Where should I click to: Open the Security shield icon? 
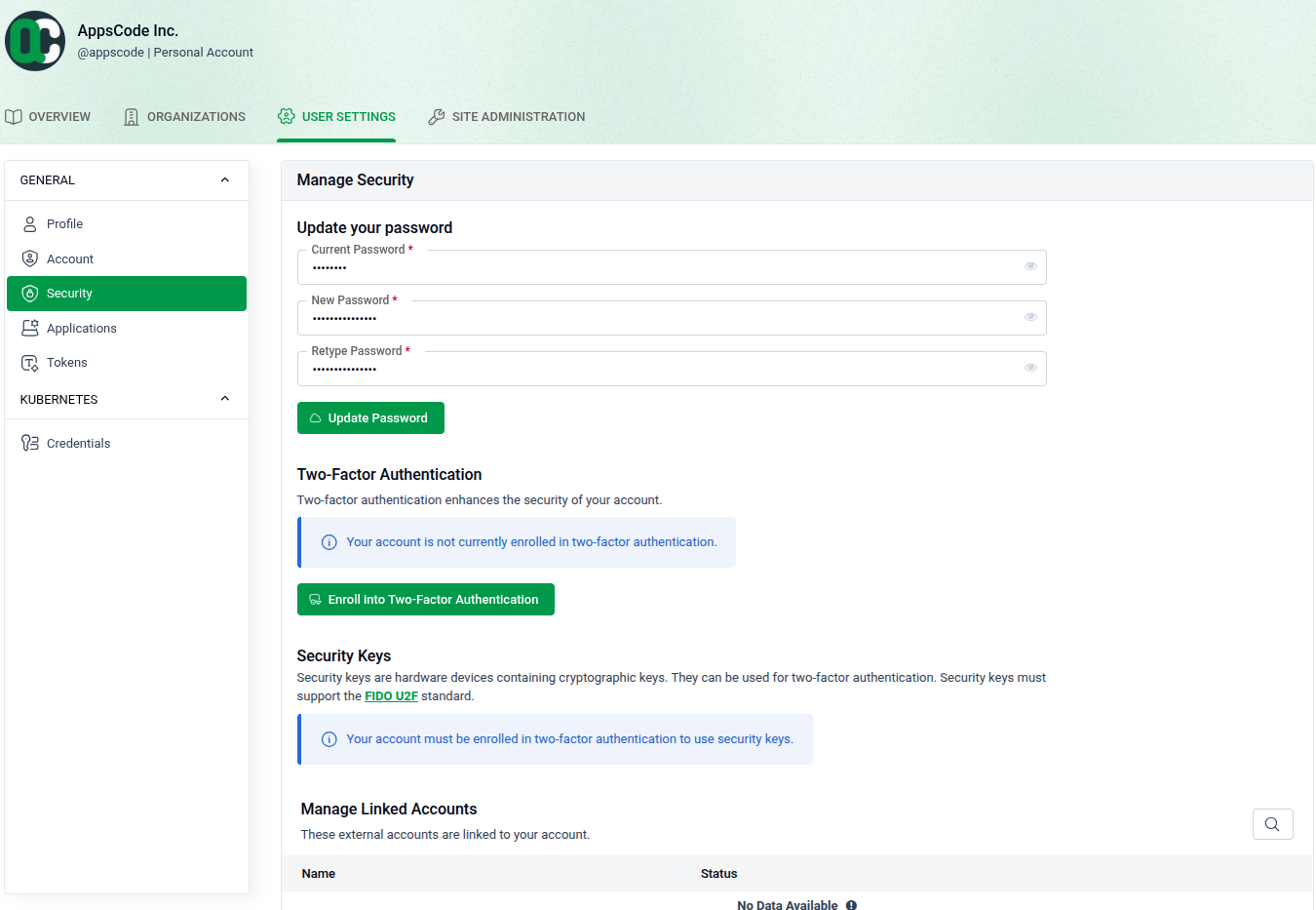coord(30,293)
